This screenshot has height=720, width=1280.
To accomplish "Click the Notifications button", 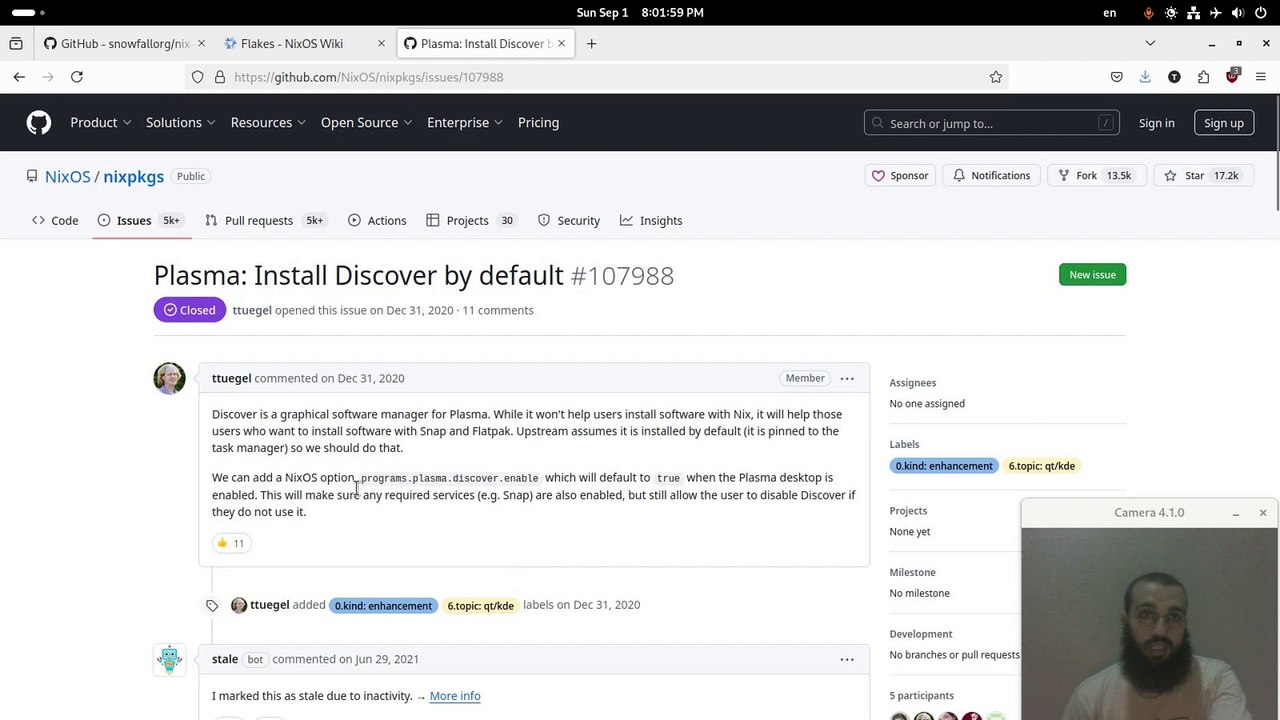I will coord(991,176).
